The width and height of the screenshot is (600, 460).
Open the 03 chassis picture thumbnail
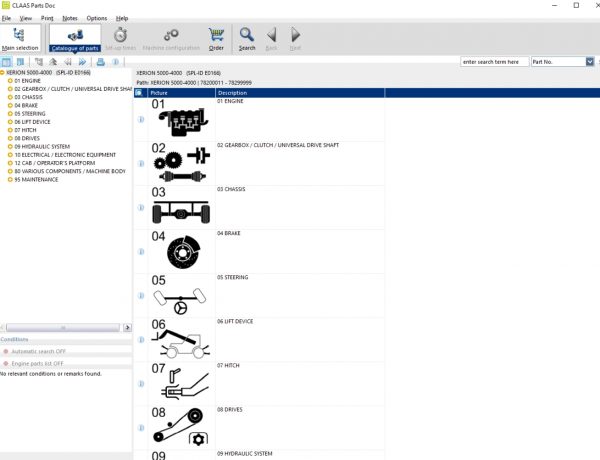pos(181,207)
